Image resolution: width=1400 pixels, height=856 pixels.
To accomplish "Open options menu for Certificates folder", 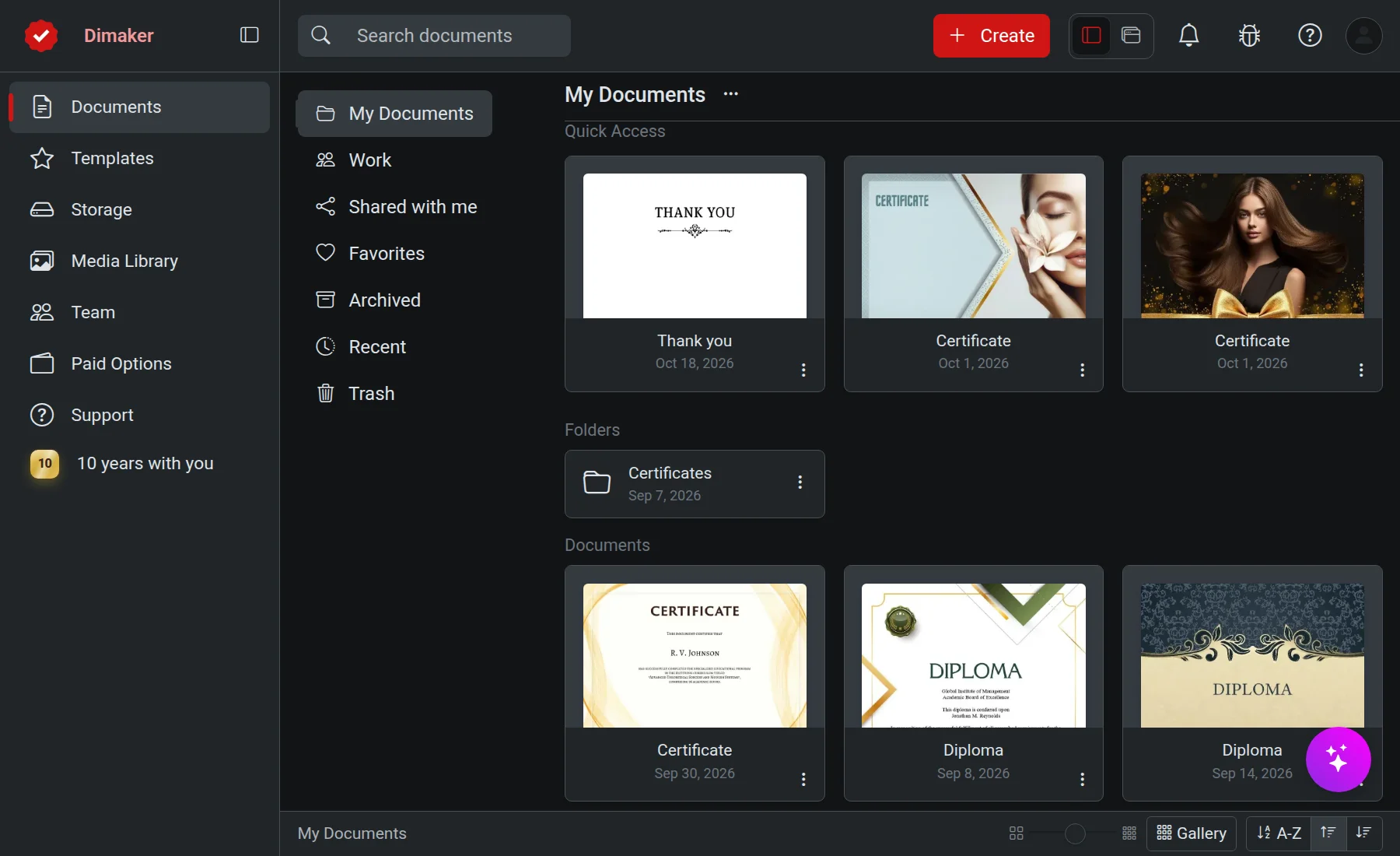I will pos(800,482).
